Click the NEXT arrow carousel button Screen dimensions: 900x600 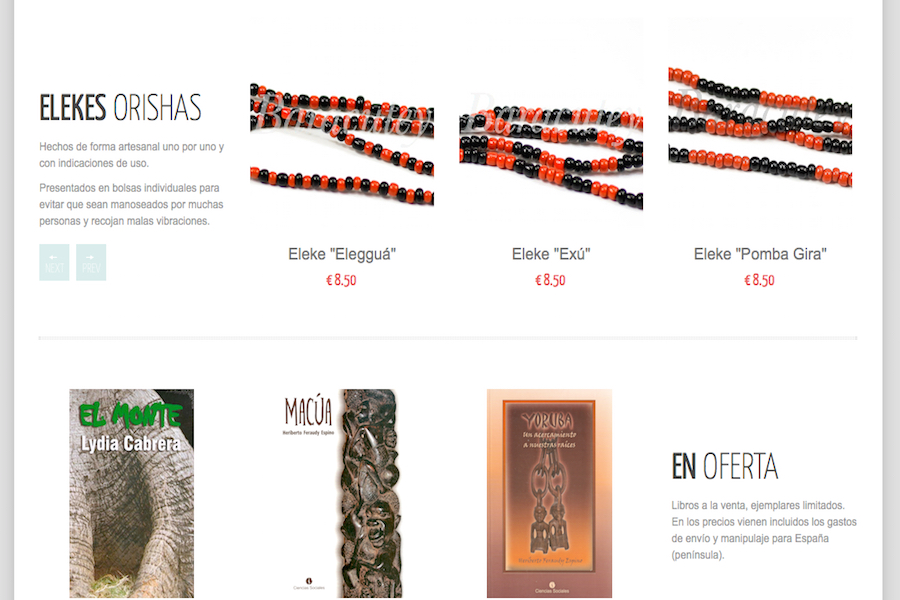(54, 262)
